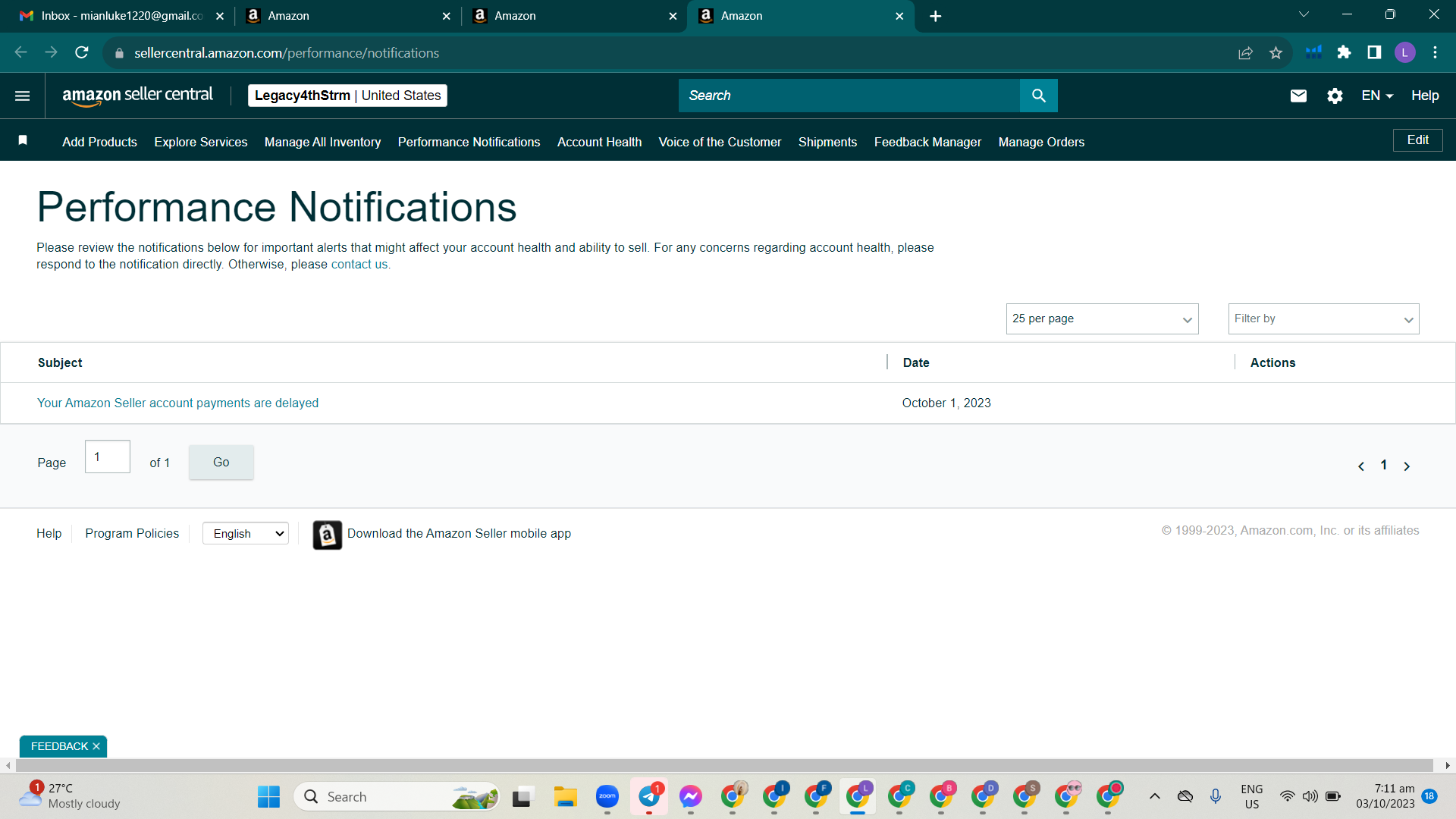Open the Seller Central hamburger menu

pyautogui.click(x=23, y=96)
